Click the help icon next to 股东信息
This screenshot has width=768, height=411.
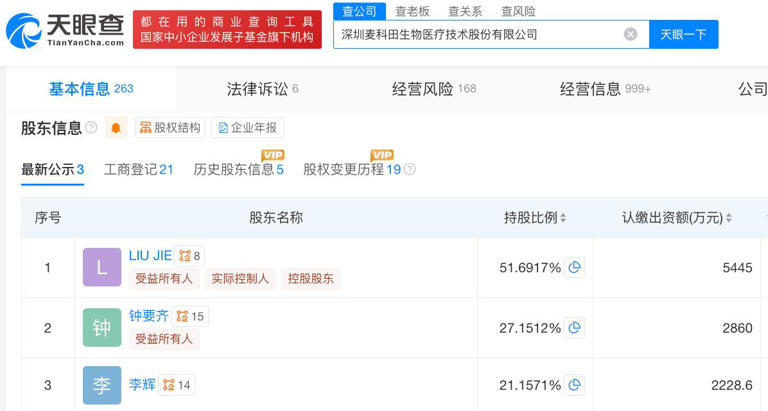[91, 128]
